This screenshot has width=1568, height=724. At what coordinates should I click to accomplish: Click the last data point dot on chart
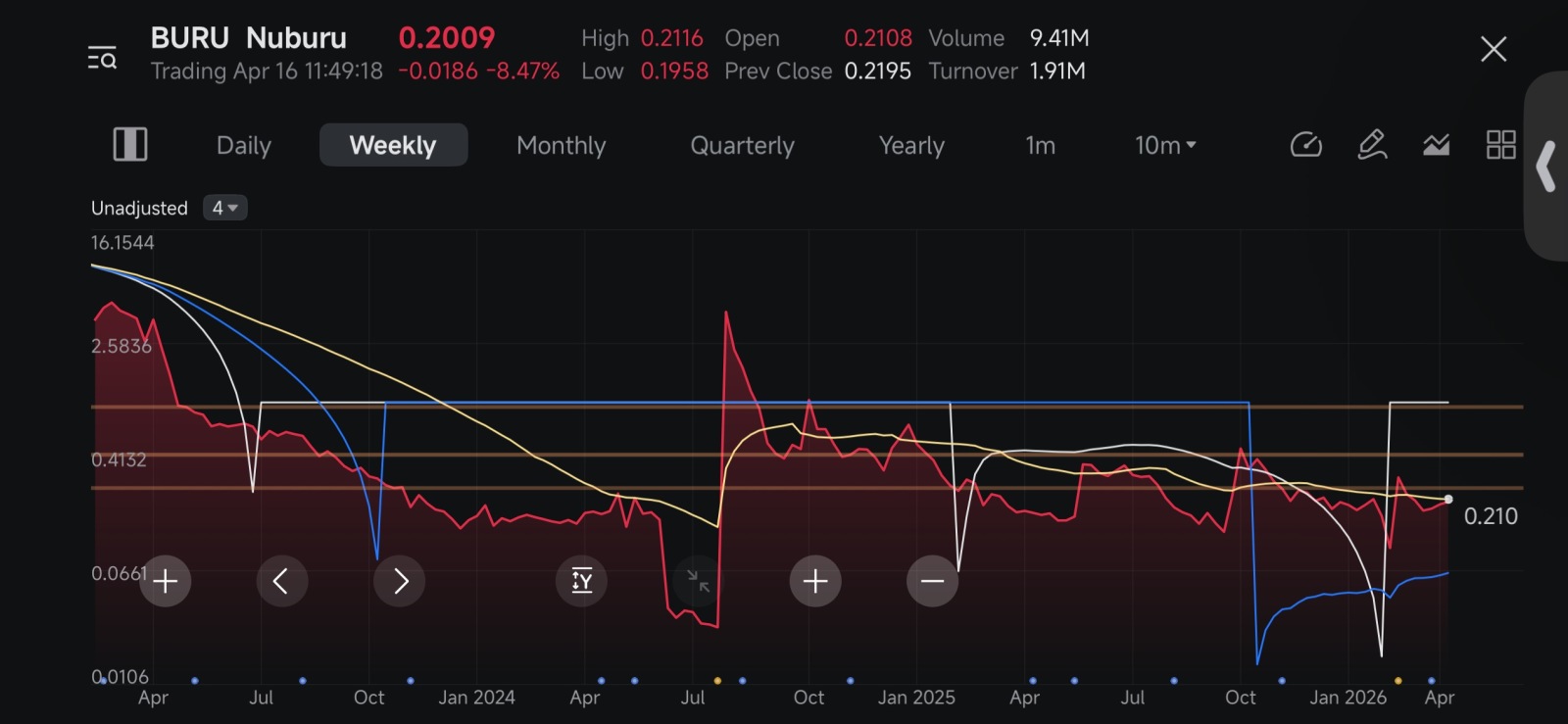(1448, 500)
